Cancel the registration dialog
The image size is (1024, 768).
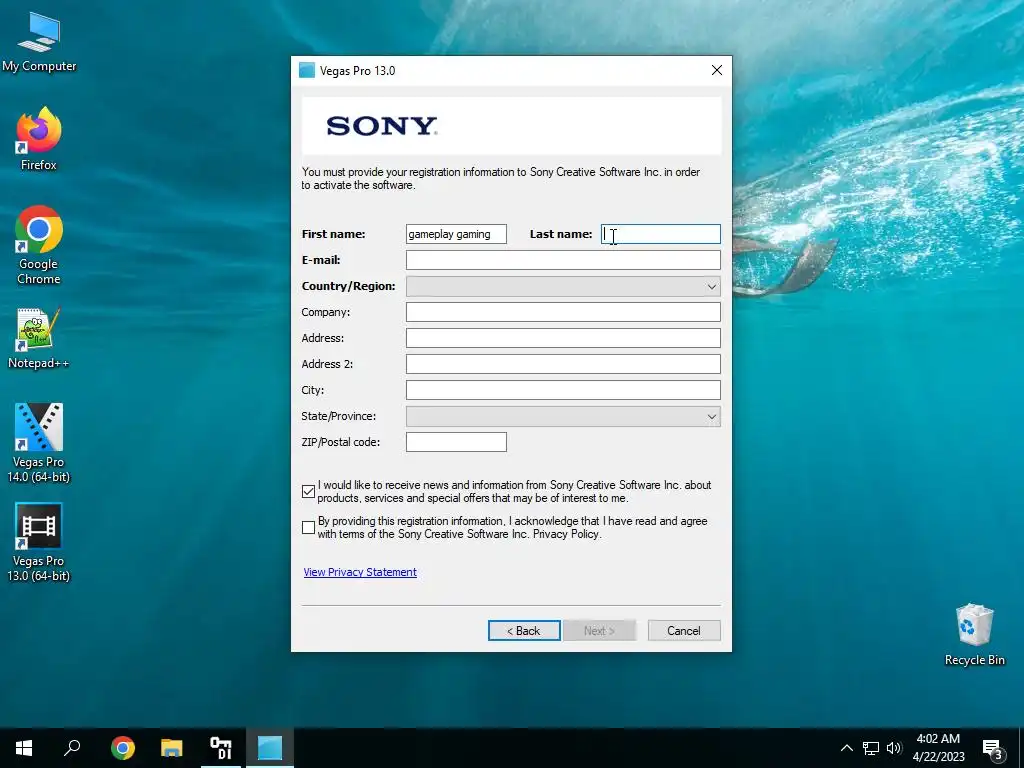[684, 631]
